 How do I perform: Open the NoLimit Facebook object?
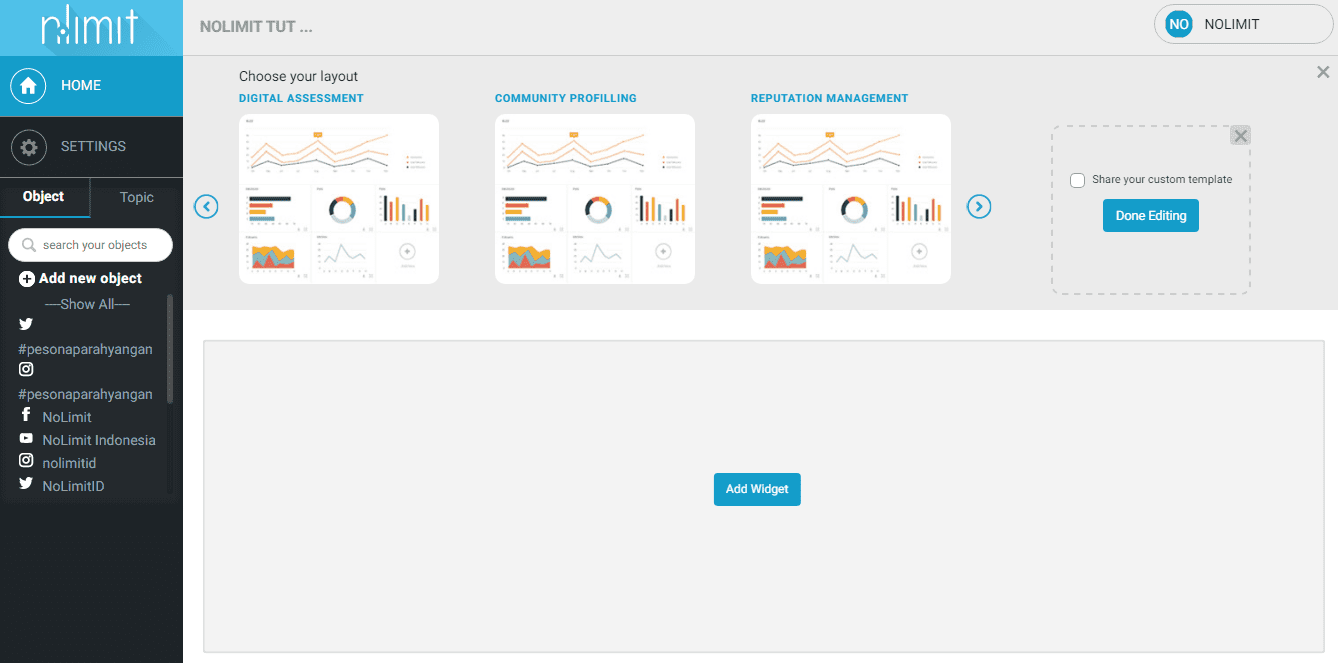(56, 416)
